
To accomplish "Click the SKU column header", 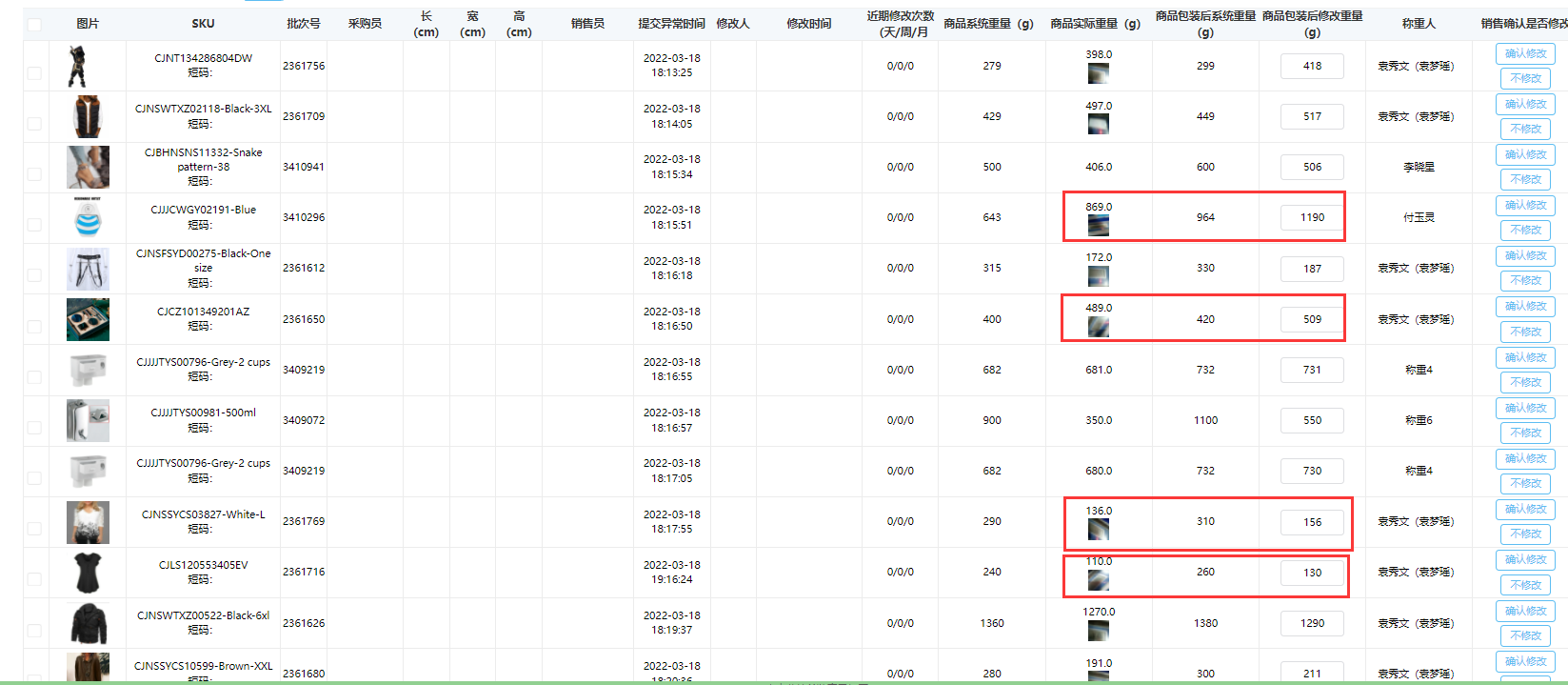I will coord(203,24).
